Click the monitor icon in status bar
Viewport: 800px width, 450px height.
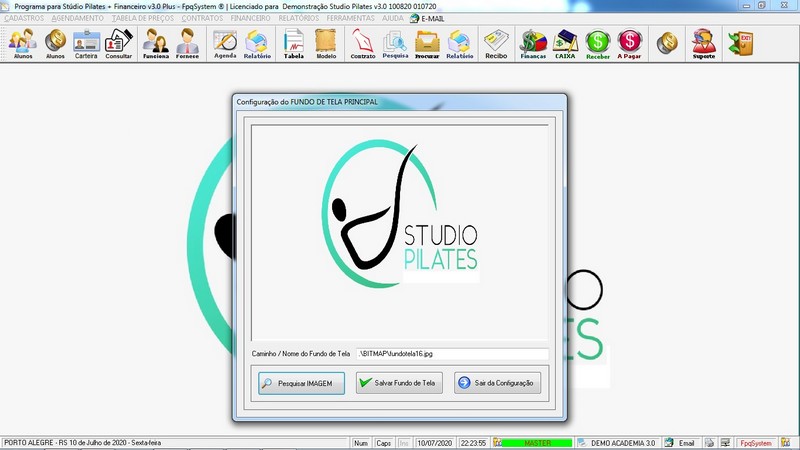tap(725, 443)
